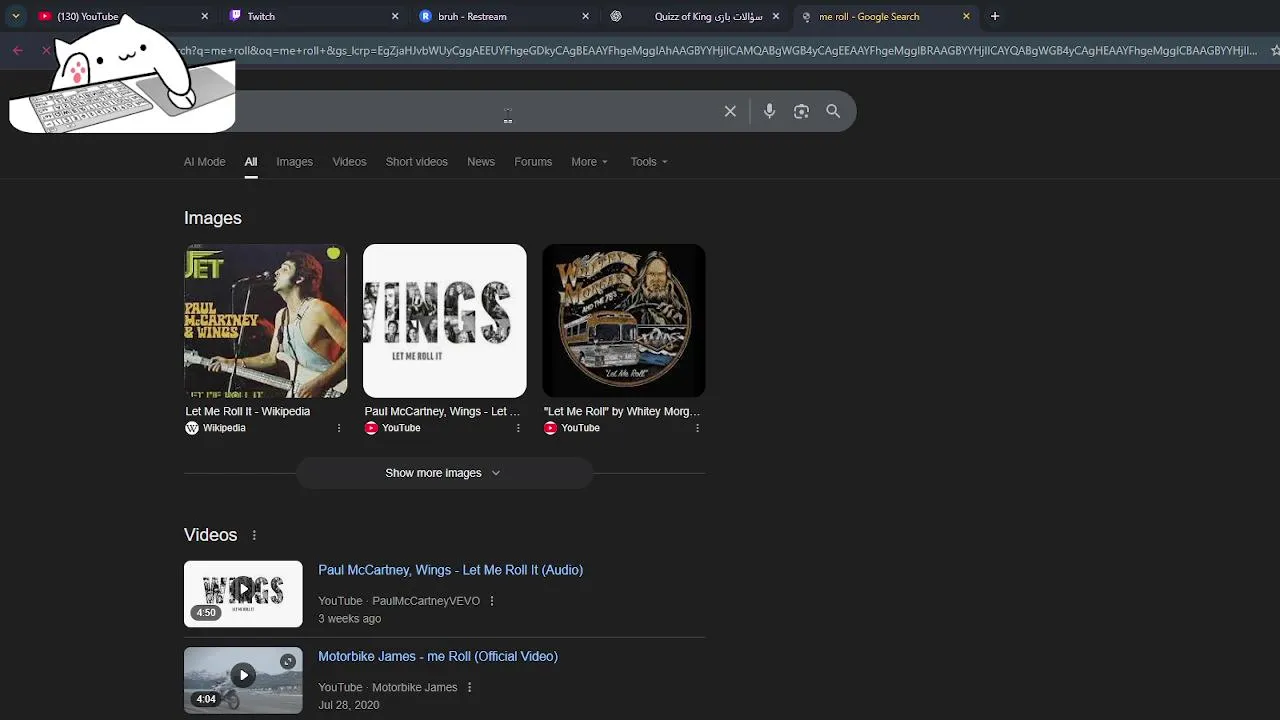
Task: Open options for PaulMcCartneyVEVO video result
Action: point(491,601)
